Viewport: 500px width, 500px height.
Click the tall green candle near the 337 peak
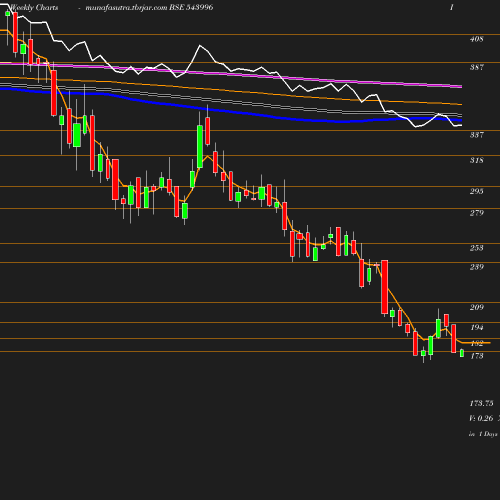click(x=200, y=146)
